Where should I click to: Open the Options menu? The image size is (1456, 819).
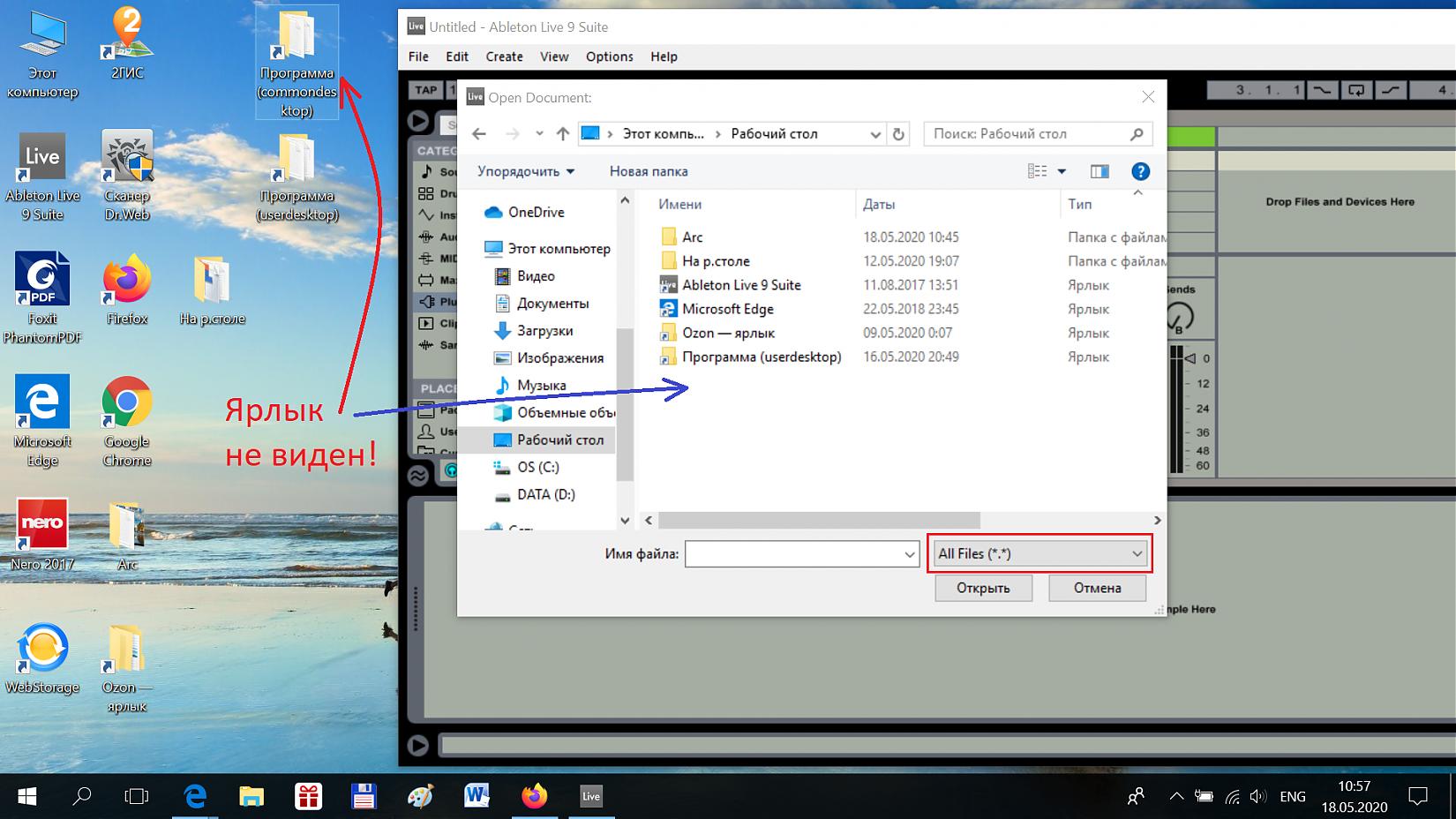[609, 56]
